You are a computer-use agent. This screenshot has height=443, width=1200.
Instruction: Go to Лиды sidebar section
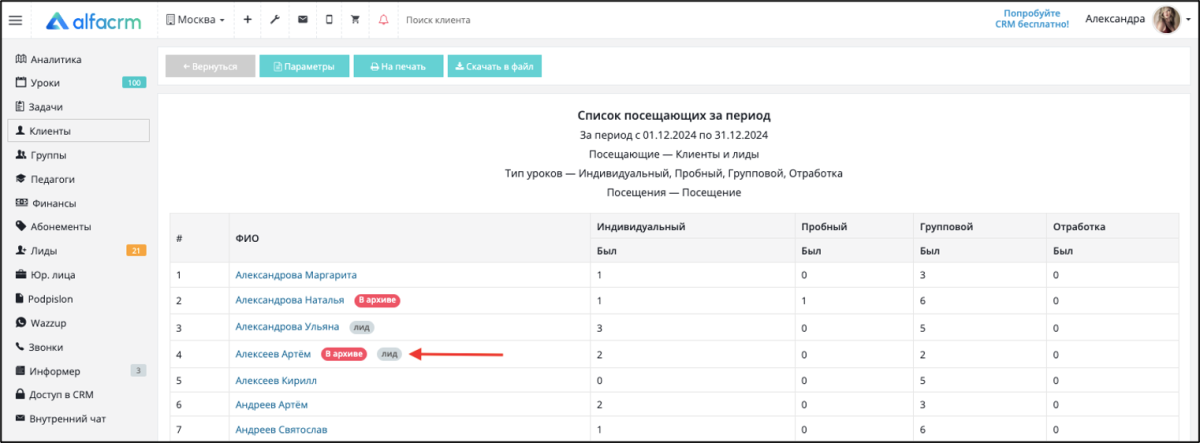coord(44,251)
